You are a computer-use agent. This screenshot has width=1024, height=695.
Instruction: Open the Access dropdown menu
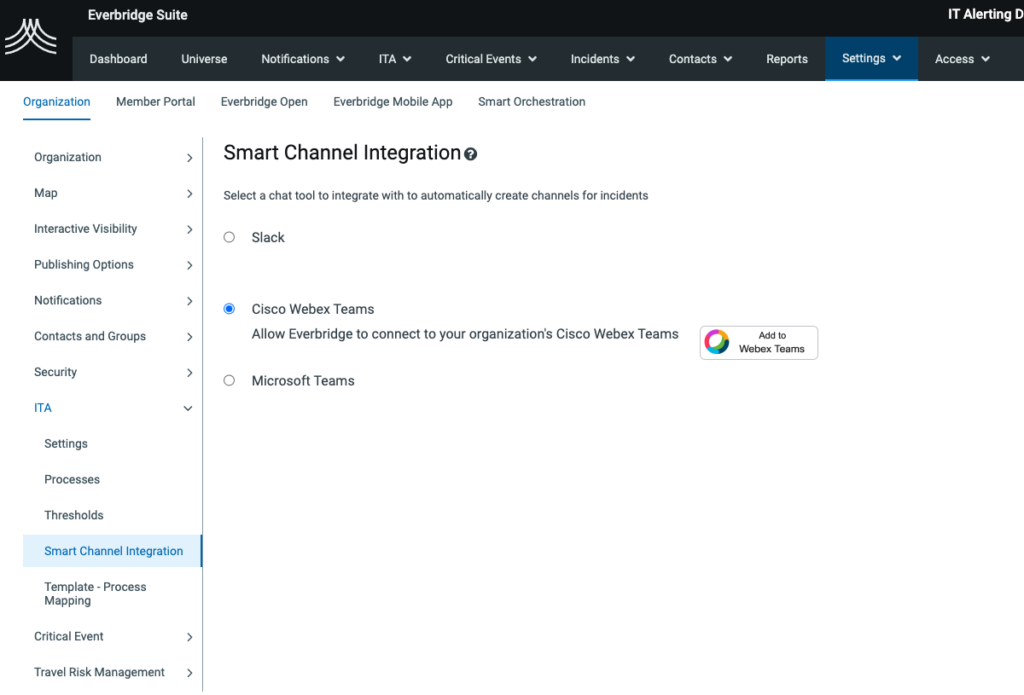click(x=963, y=59)
